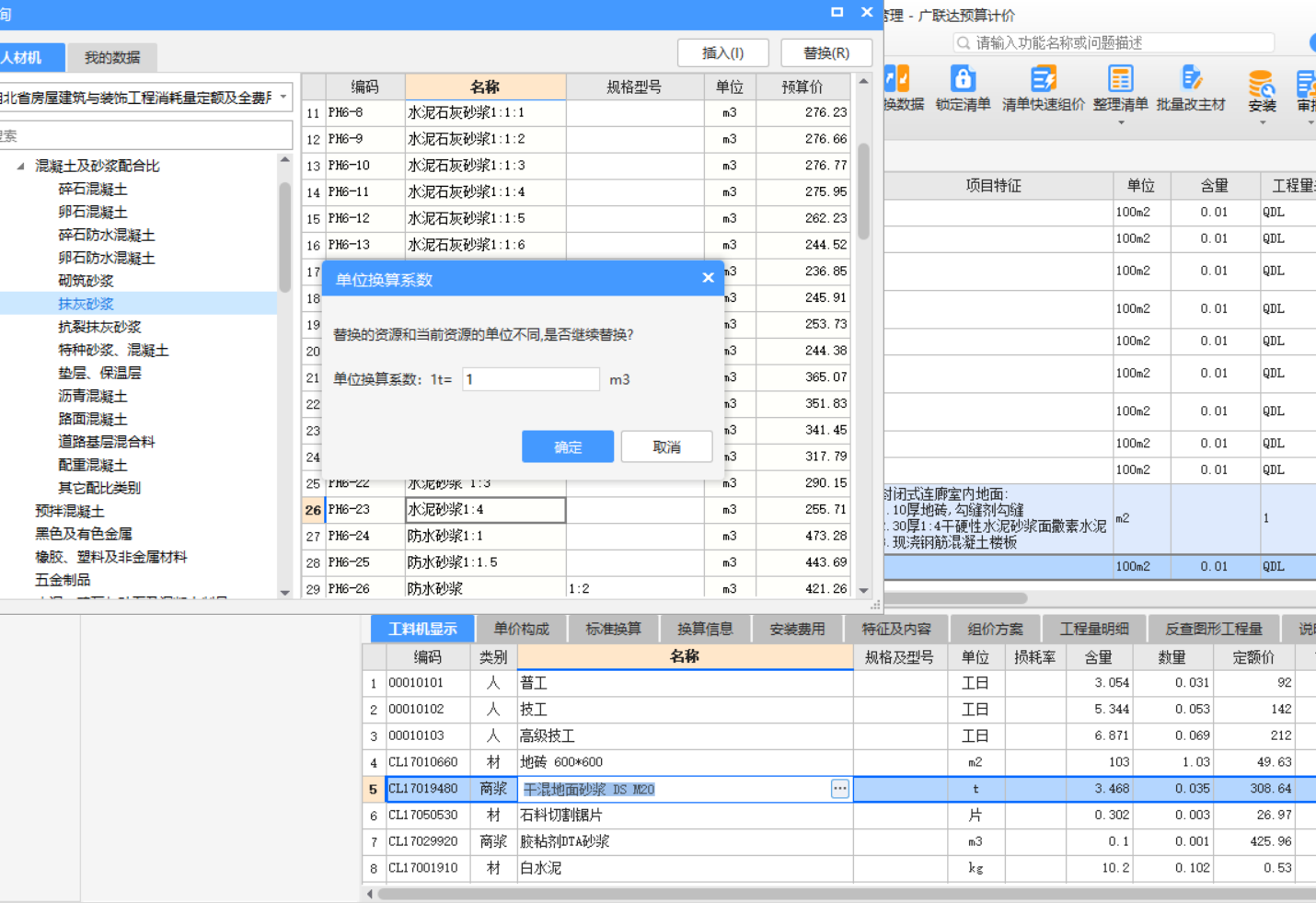Select 沥青混凝土 in the tree
This screenshot has height=903, width=1316.
pos(93,396)
